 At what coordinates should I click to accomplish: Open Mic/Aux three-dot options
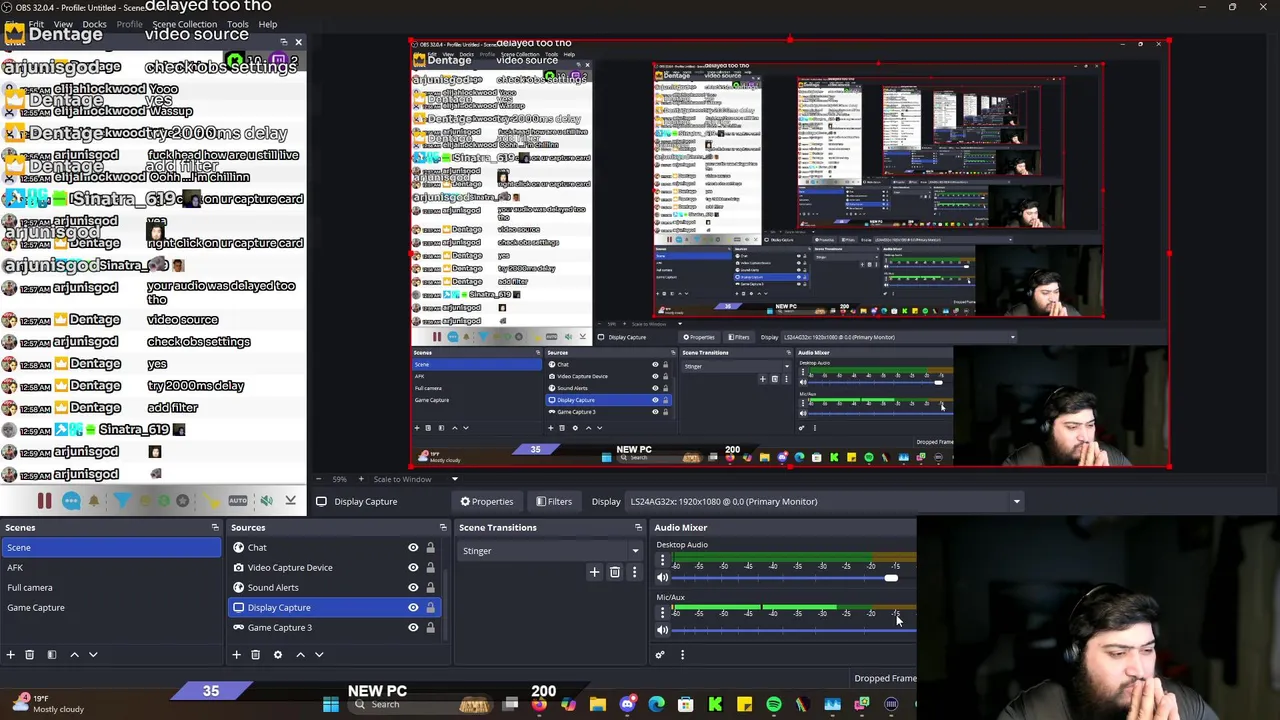tap(662, 613)
